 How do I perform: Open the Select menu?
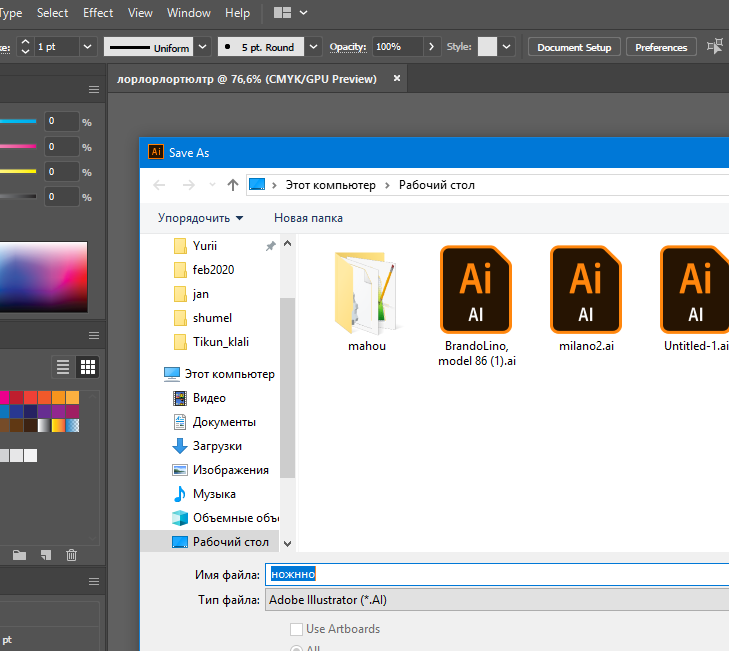coord(53,13)
